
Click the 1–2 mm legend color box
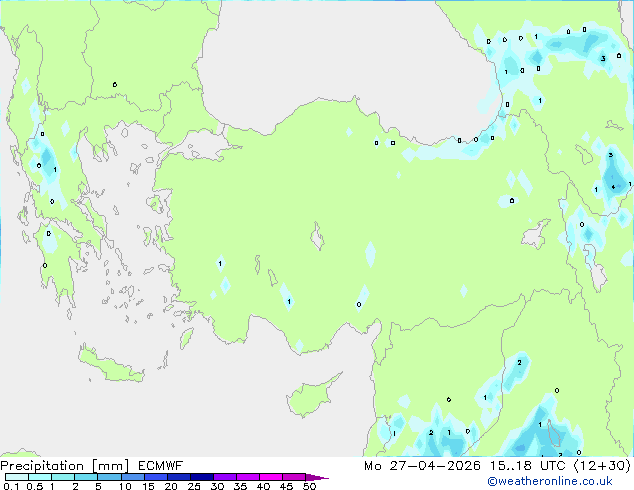click(x=63, y=477)
